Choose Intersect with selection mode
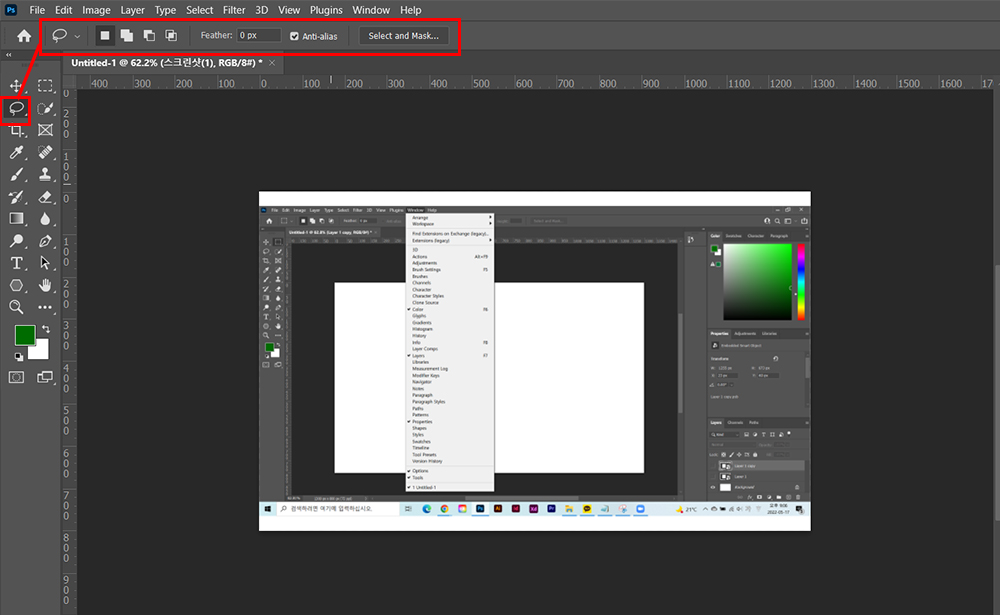 [x=171, y=36]
